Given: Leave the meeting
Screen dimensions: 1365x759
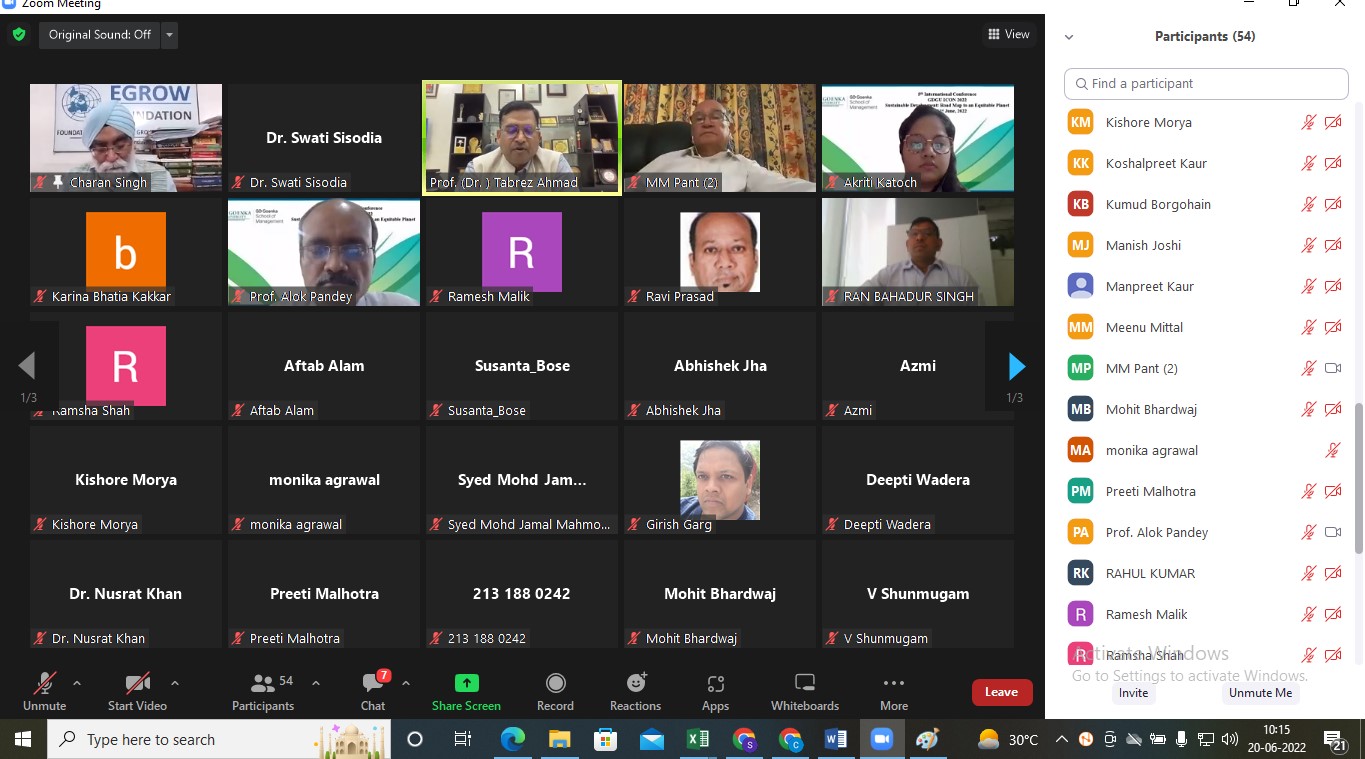Looking at the screenshot, I should pyautogui.click(x=1001, y=692).
